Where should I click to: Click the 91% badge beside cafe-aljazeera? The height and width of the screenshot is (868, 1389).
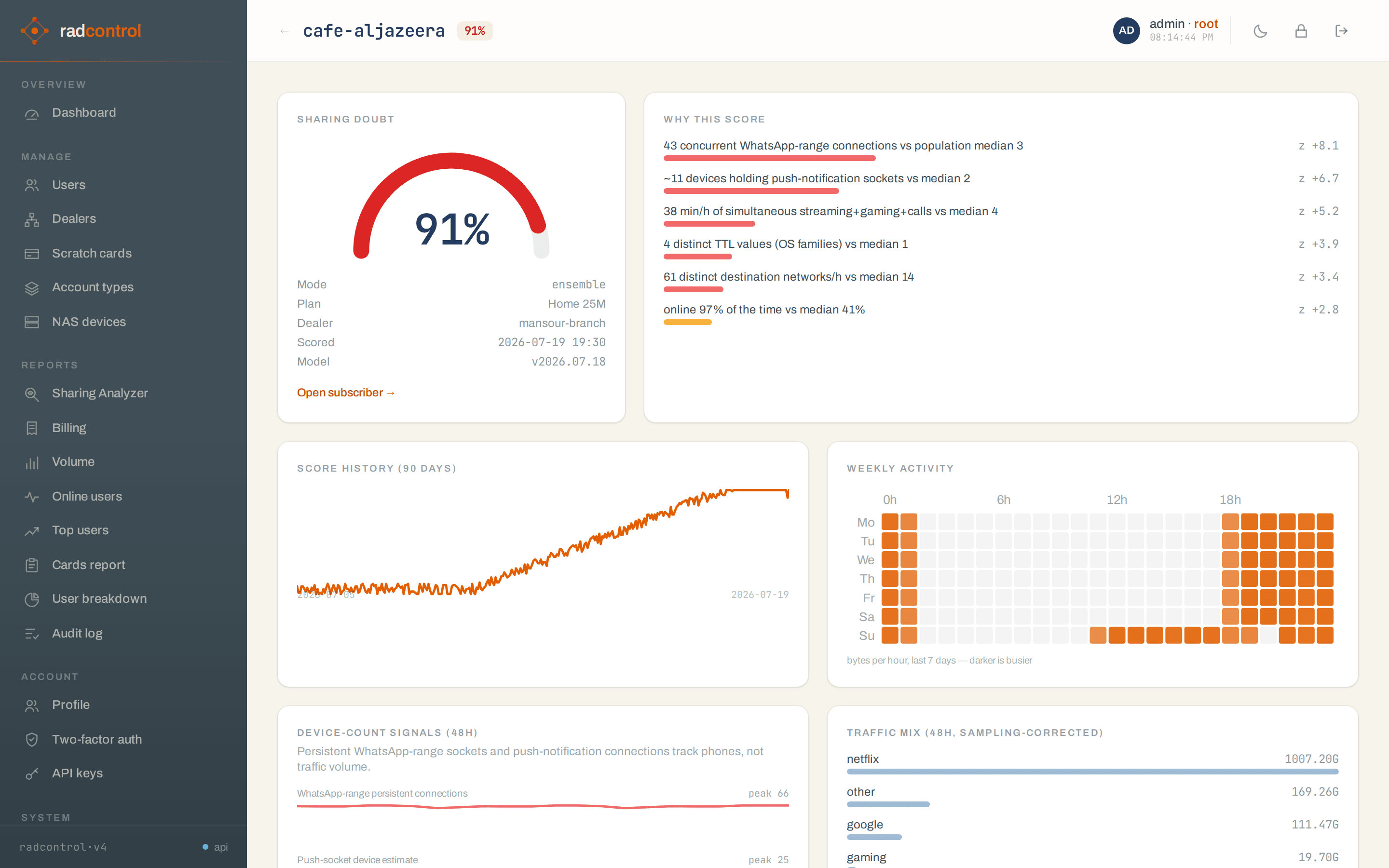point(475,31)
